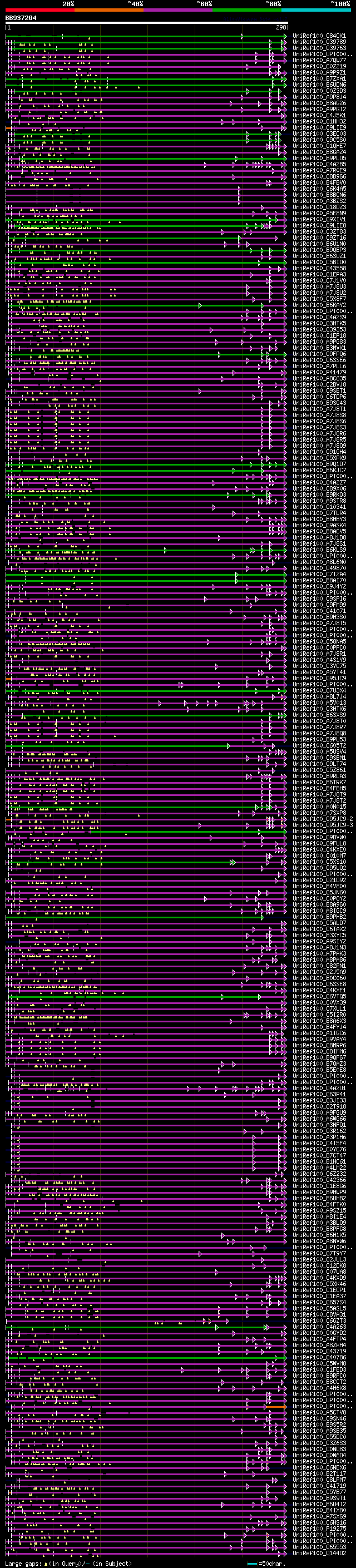Image resolution: width=356 pixels, height=1568 pixels.
Task: Open hit UniRef100_Q39789
Action: (x=319, y=42)
